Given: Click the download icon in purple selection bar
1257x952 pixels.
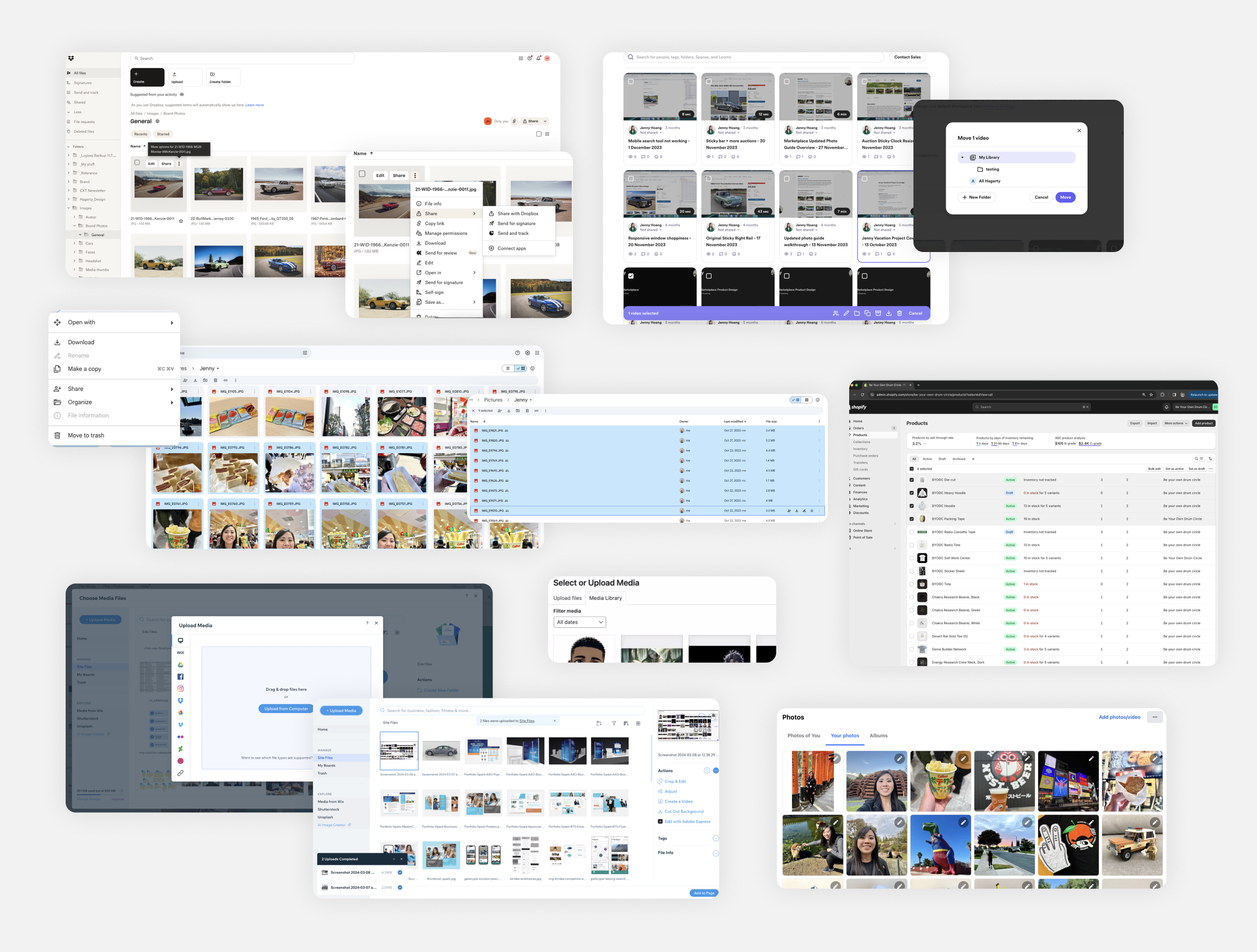Looking at the screenshot, I should coord(889,313).
